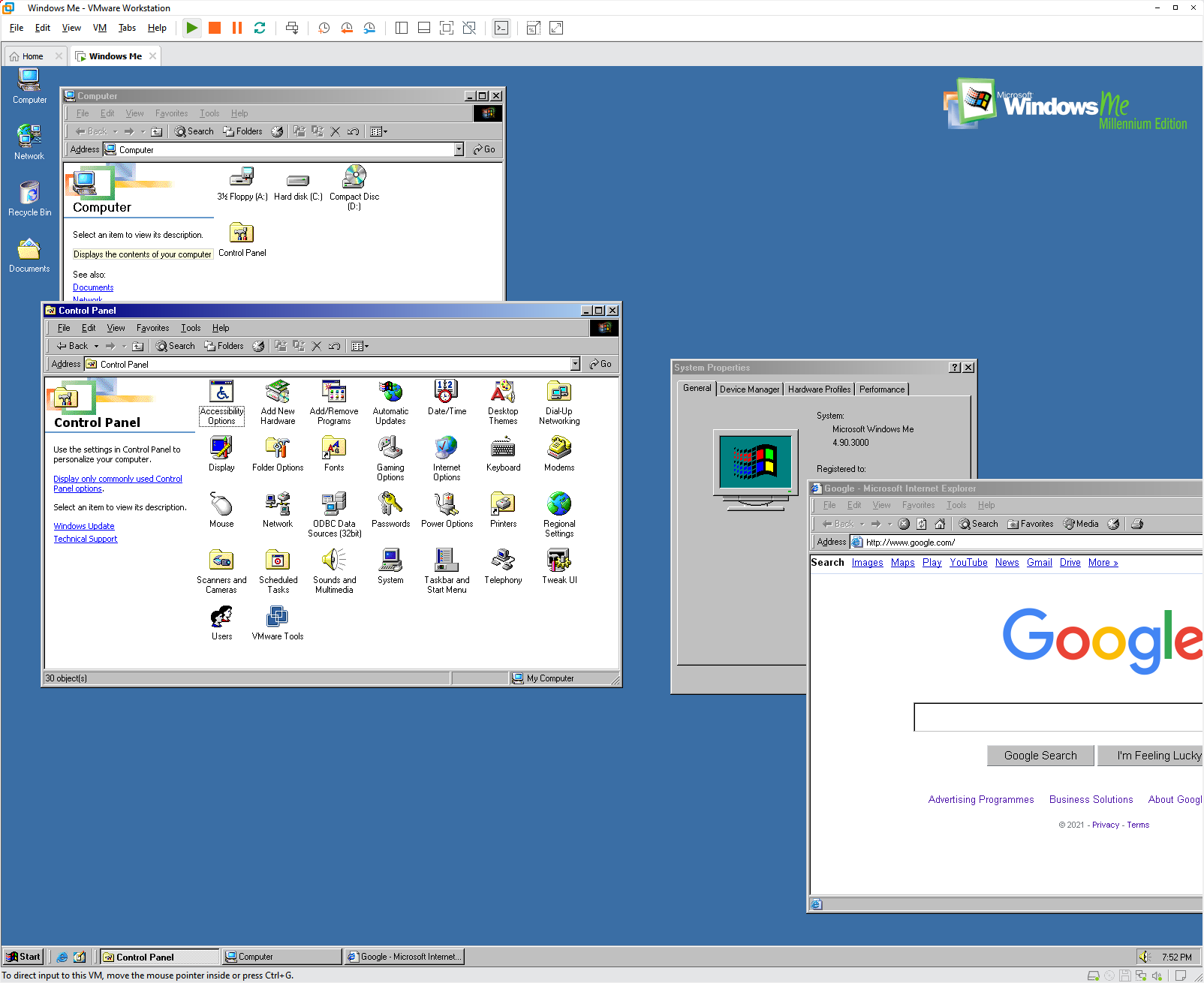This screenshot has height=983, width=1204.
Task: Open Desktop Themes icon
Action: [503, 403]
